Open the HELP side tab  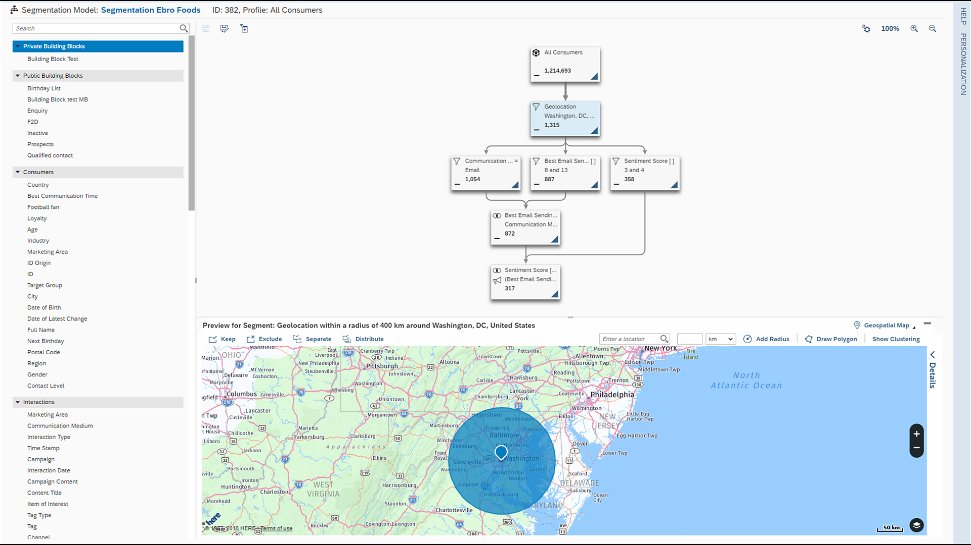[x=963, y=16]
